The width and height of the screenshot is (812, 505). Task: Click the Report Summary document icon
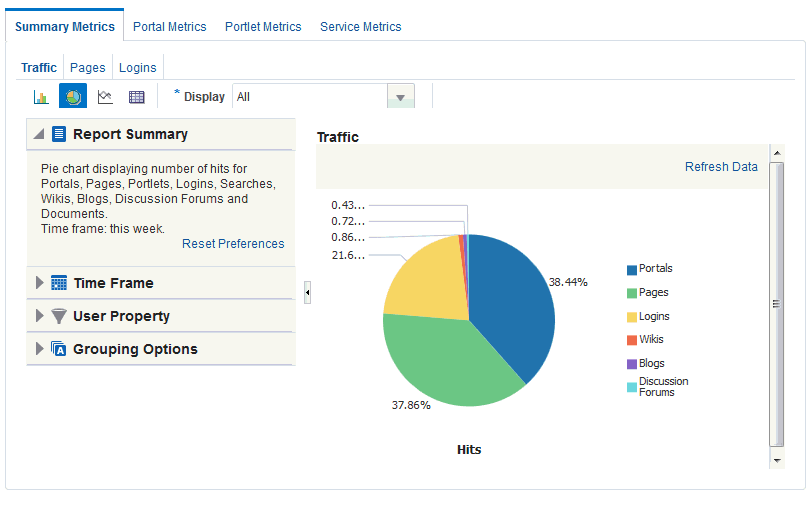(59, 134)
